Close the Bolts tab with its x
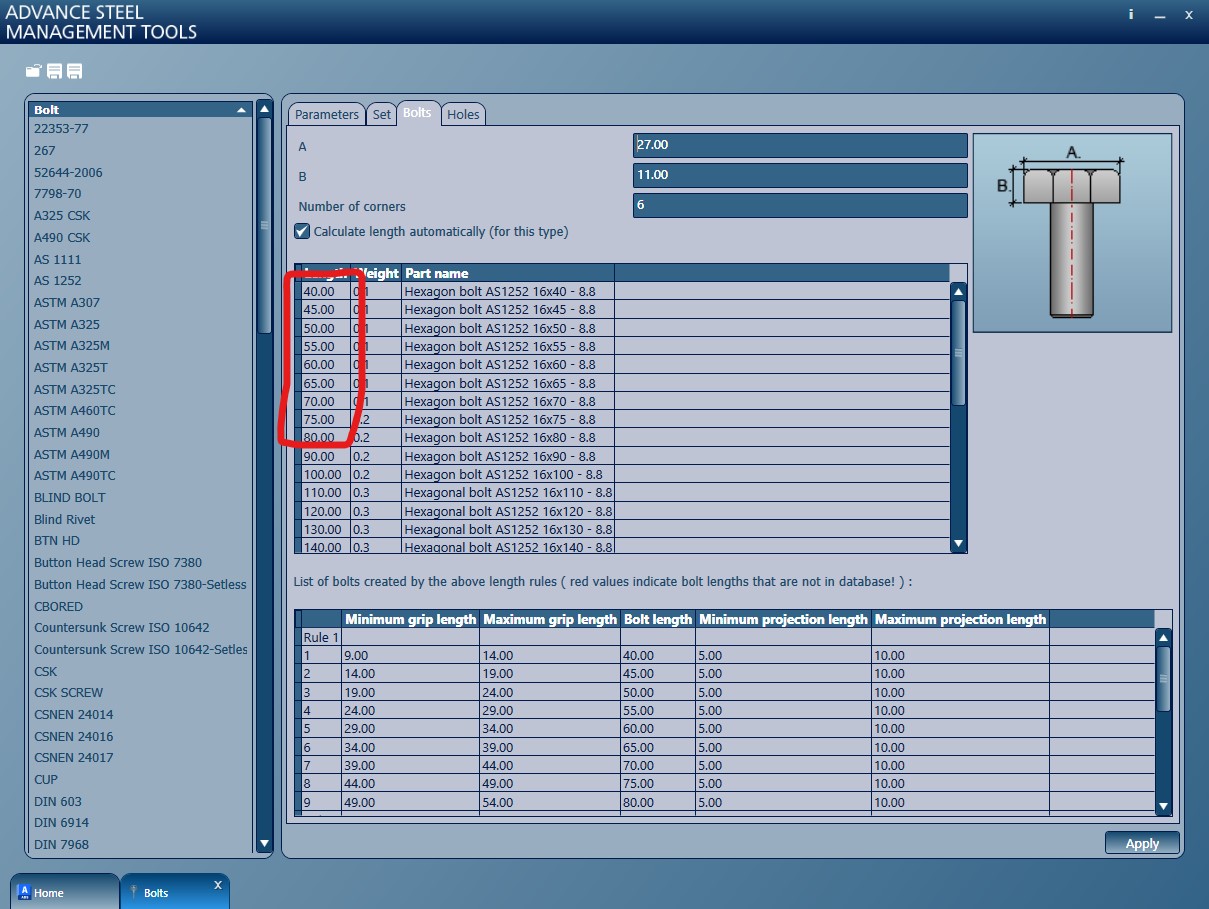Image resolution: width=1209 pixels, height=909 pixels. pos(217,885)
